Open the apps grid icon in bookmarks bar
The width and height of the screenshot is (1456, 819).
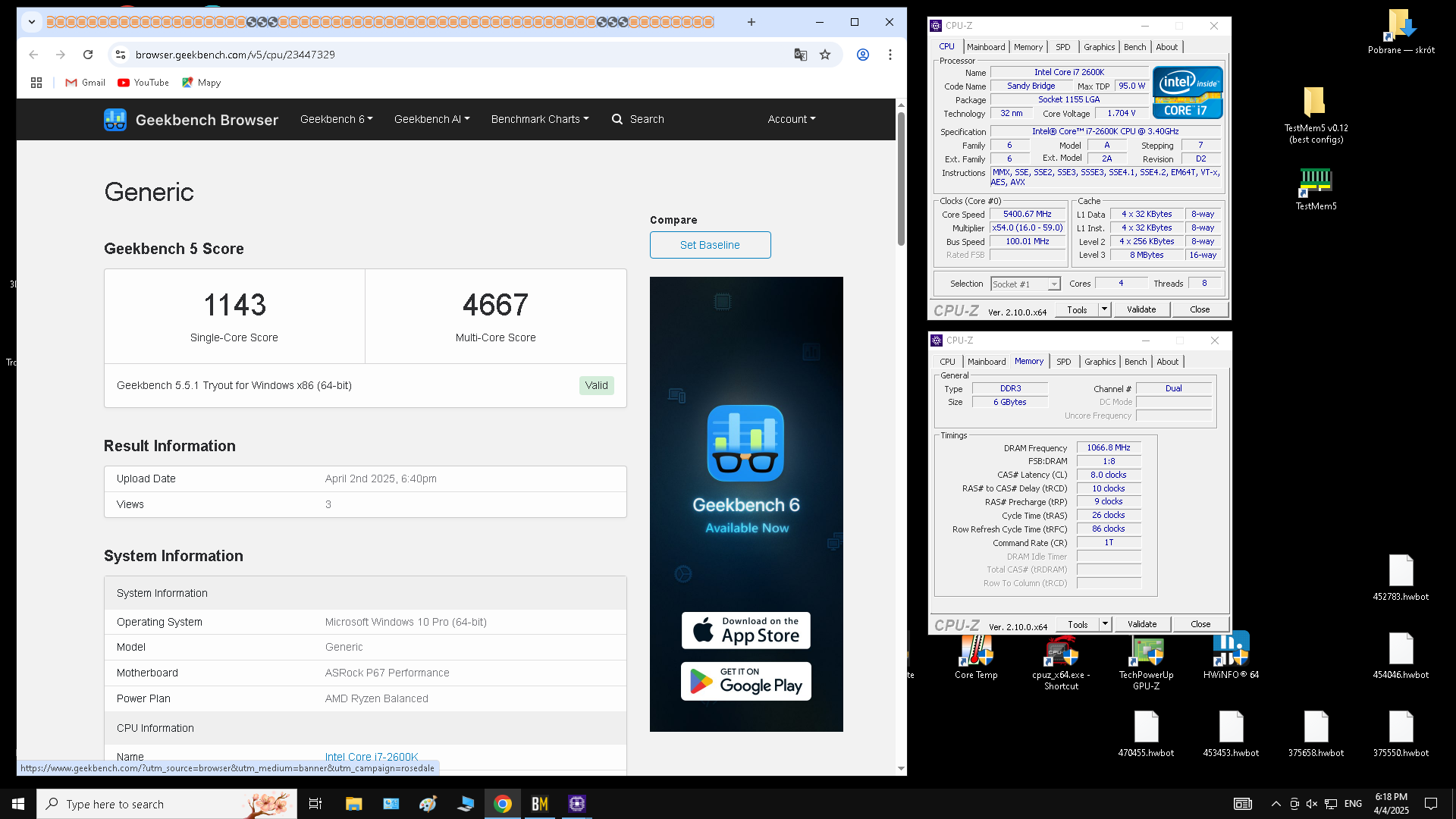pos(36,83)
